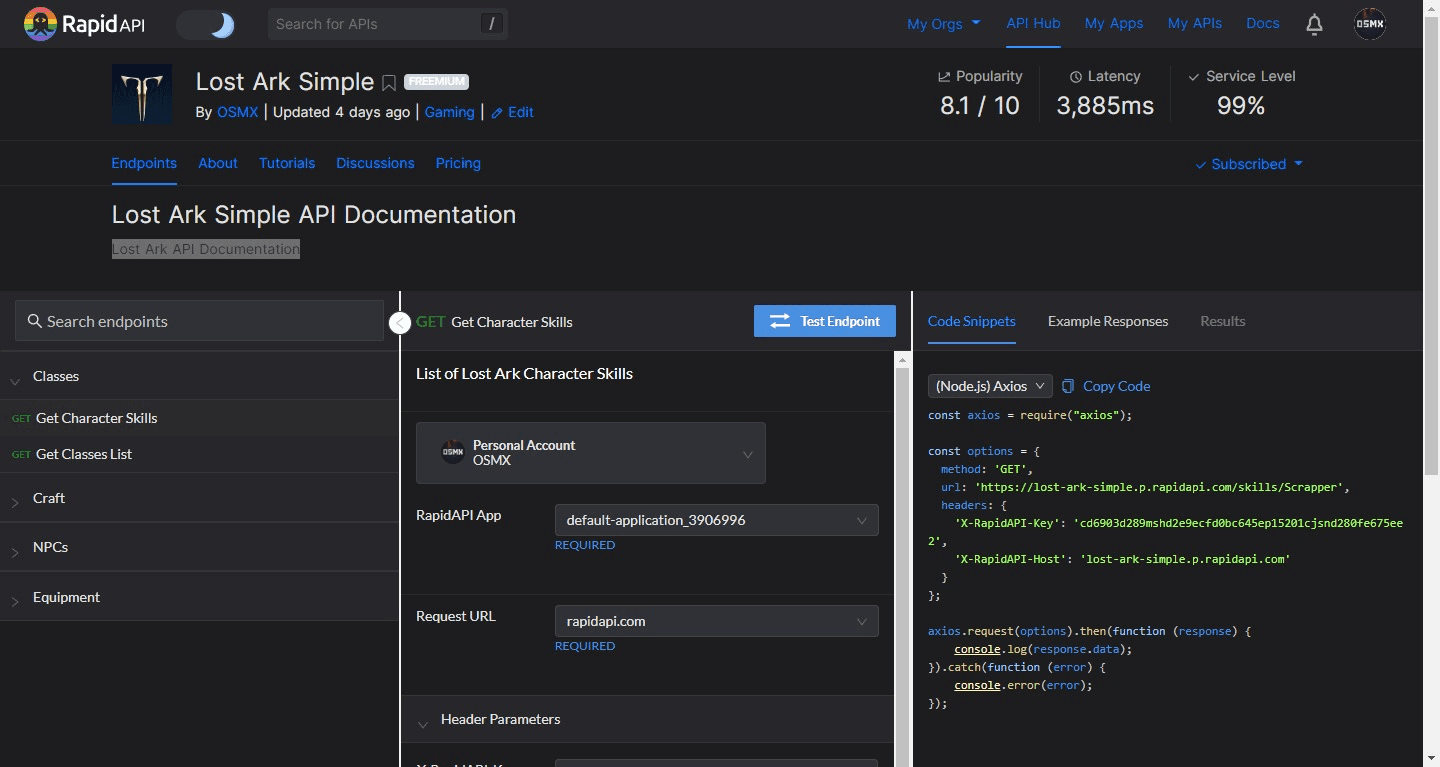Open My Orgs dropdown
The image size is (1440, 767).
[943, 24]
